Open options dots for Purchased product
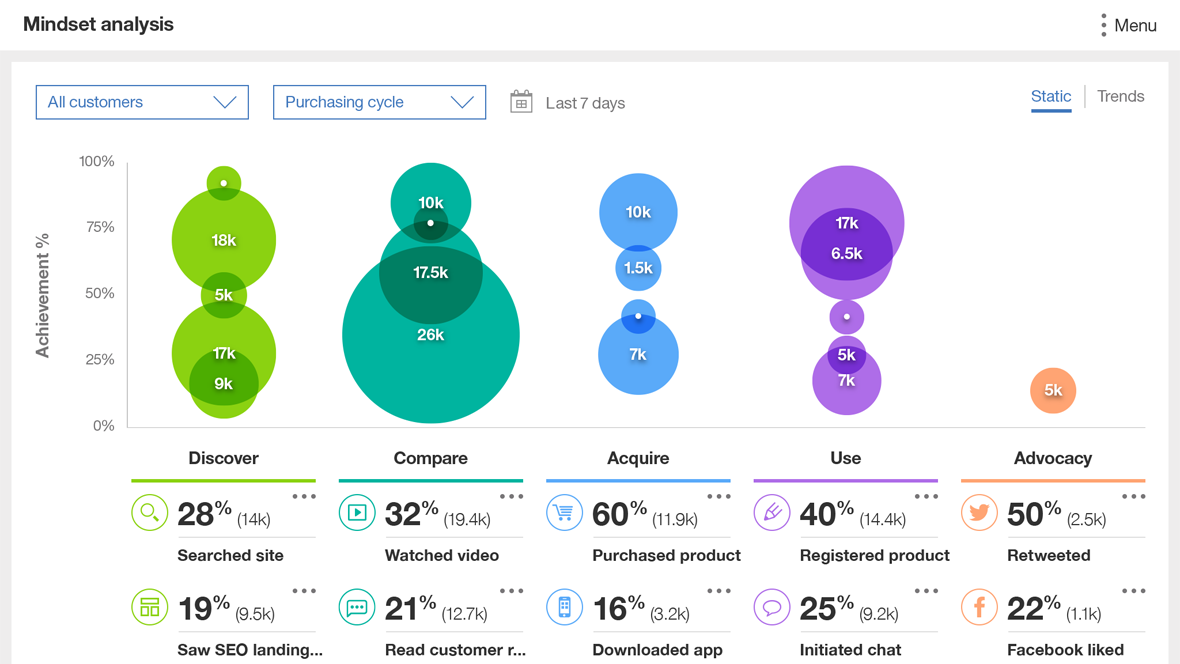Screen dimensions: 1180x664 pyautogui.click(x=719, y=496)
